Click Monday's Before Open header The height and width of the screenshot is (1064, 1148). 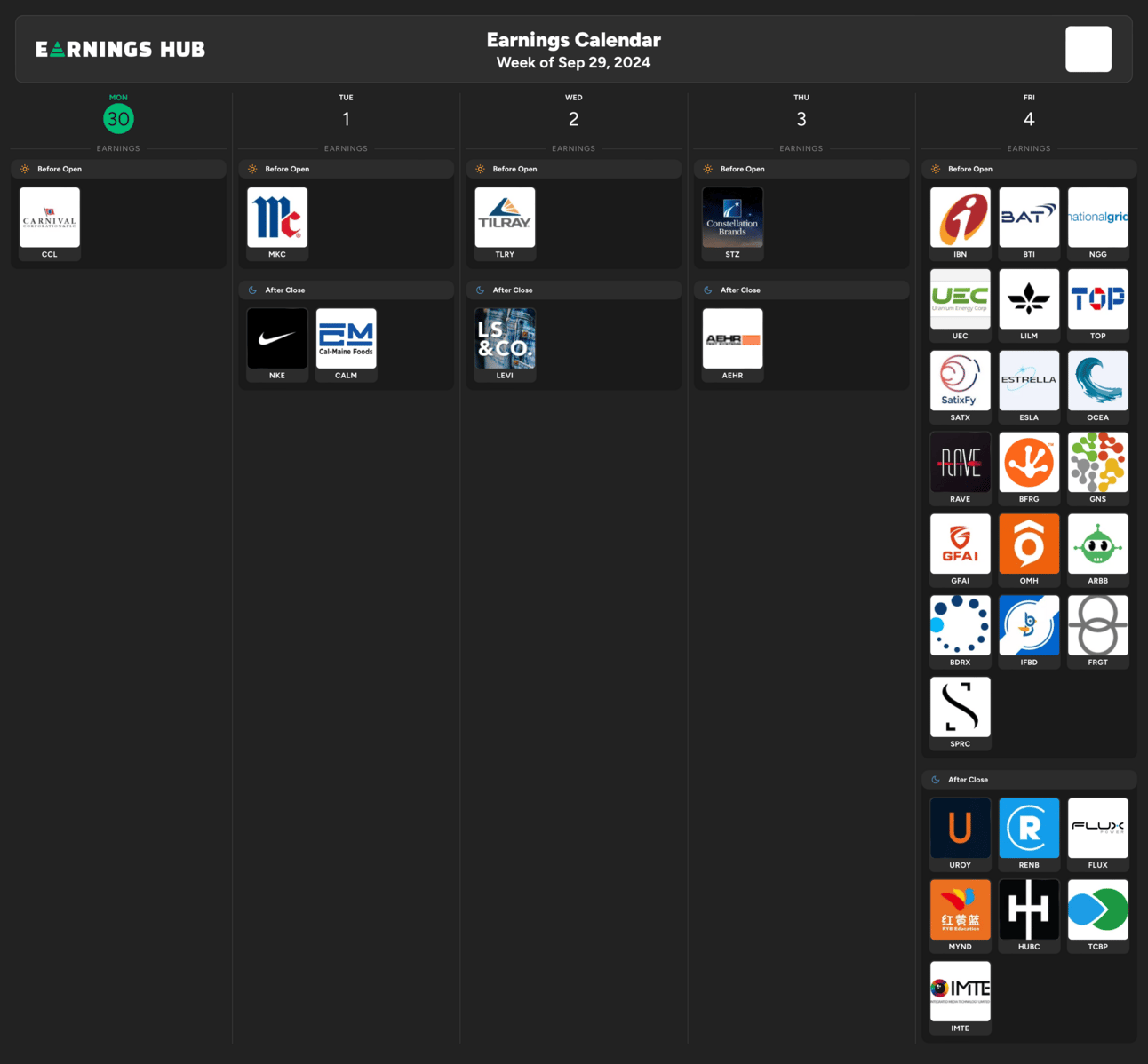118,169
